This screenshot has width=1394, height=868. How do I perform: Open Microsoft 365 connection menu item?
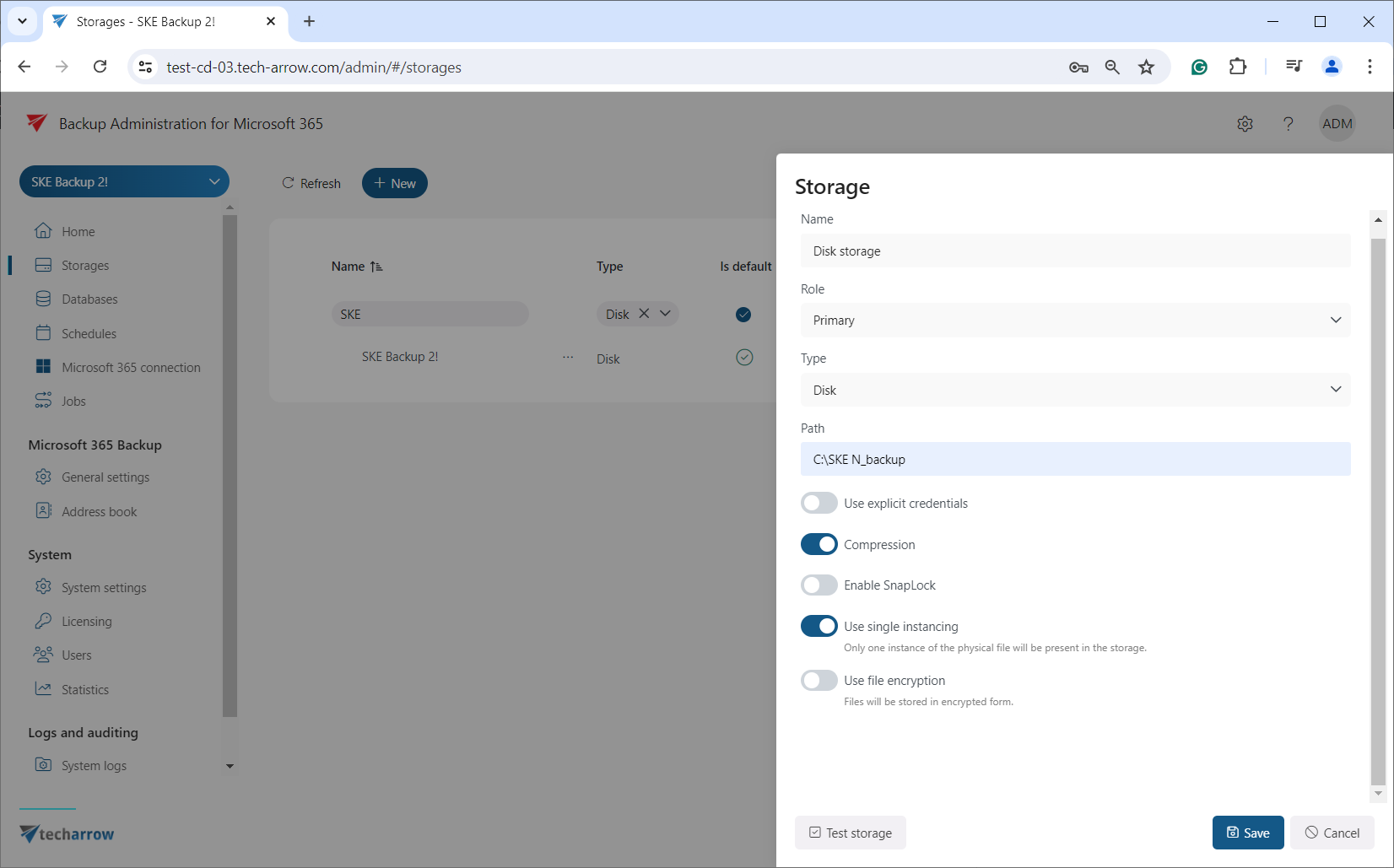click(131, 368)
